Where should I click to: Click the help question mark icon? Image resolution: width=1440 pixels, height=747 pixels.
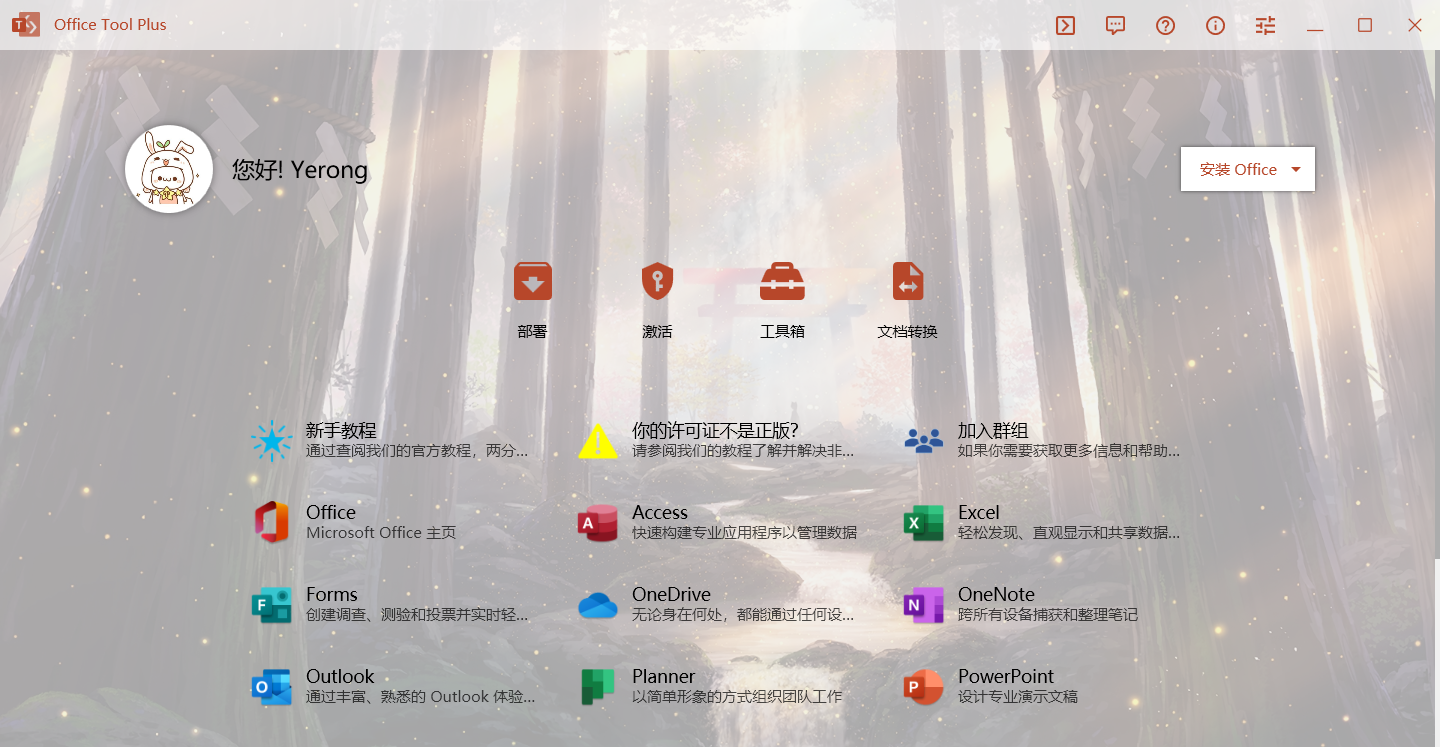click(1165, 26)
